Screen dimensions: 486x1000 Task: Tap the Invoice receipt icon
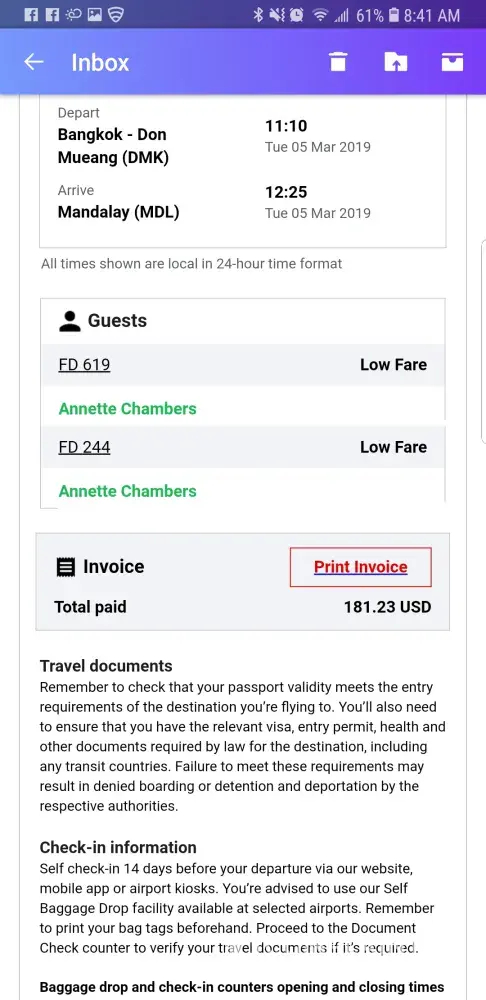click(64, 566)
